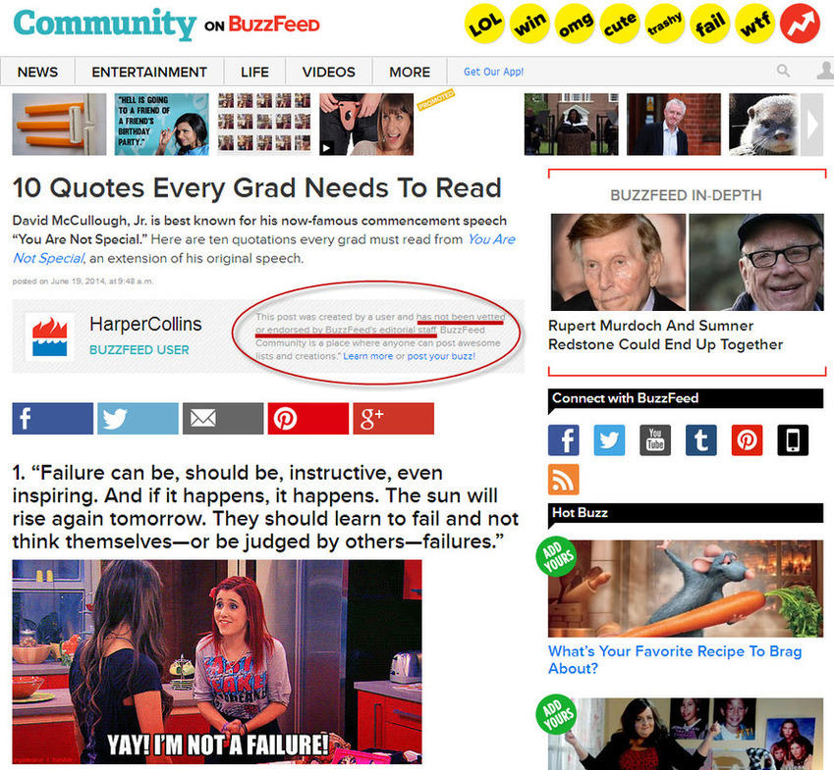Click Add Yours badge on Ratatouille image

click(x=557, y=557)
